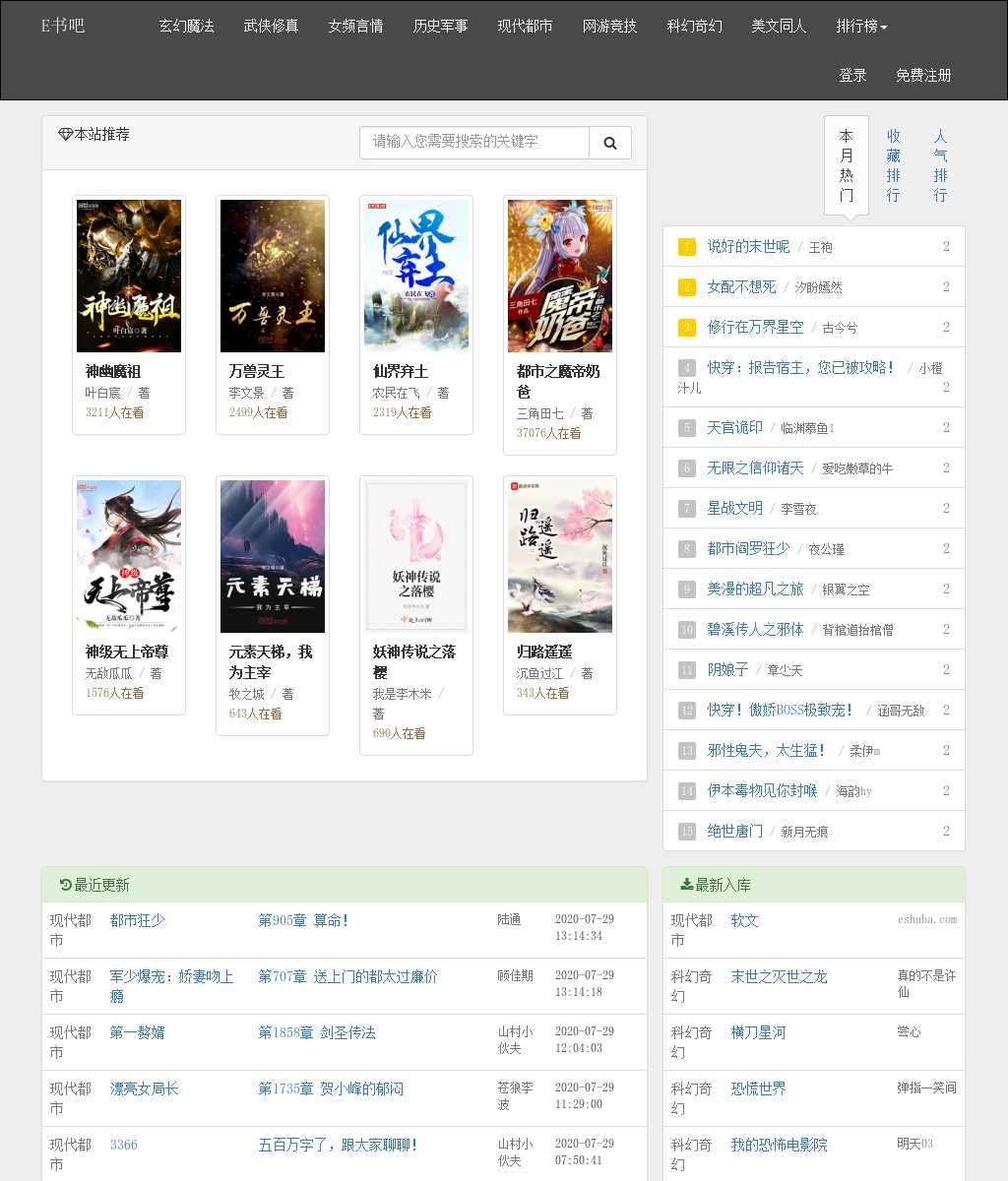
Task: Click the diamond icon beside 本站推荐
Action: click(66, 135)
